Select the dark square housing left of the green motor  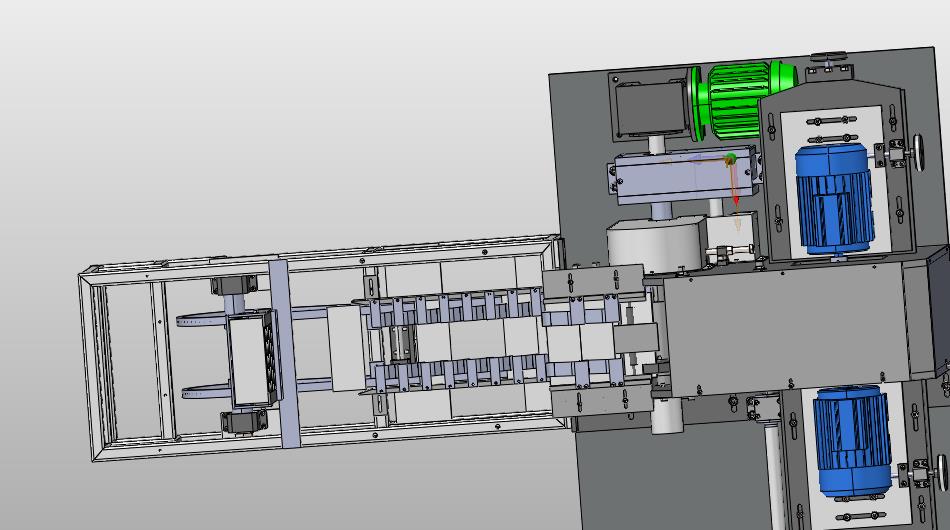click(651, 108)
